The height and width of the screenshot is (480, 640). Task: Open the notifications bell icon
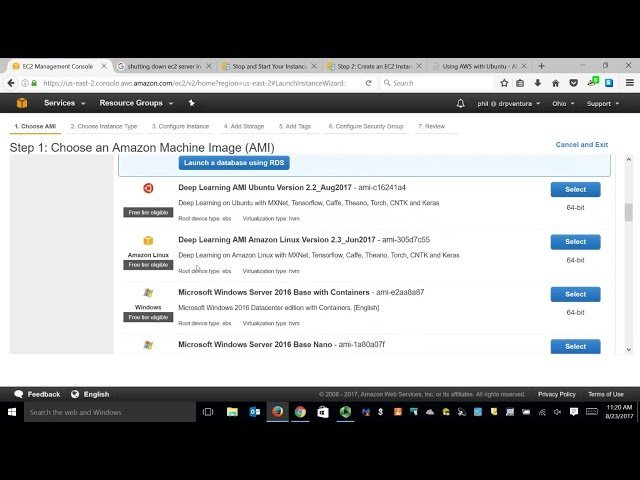pos(460,103)
